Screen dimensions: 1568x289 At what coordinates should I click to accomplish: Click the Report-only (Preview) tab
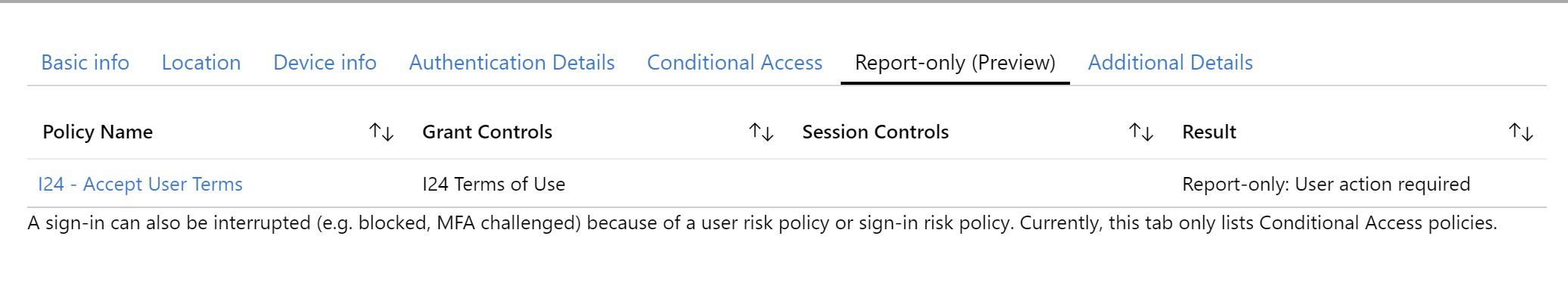pyautogui.click(x=955, y=63)
